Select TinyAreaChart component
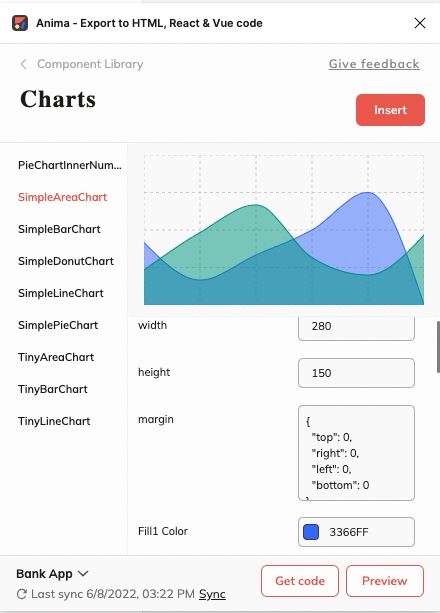The width and height of the screenshot is (440, 613). pyautogui.click(x=56, y=357)
